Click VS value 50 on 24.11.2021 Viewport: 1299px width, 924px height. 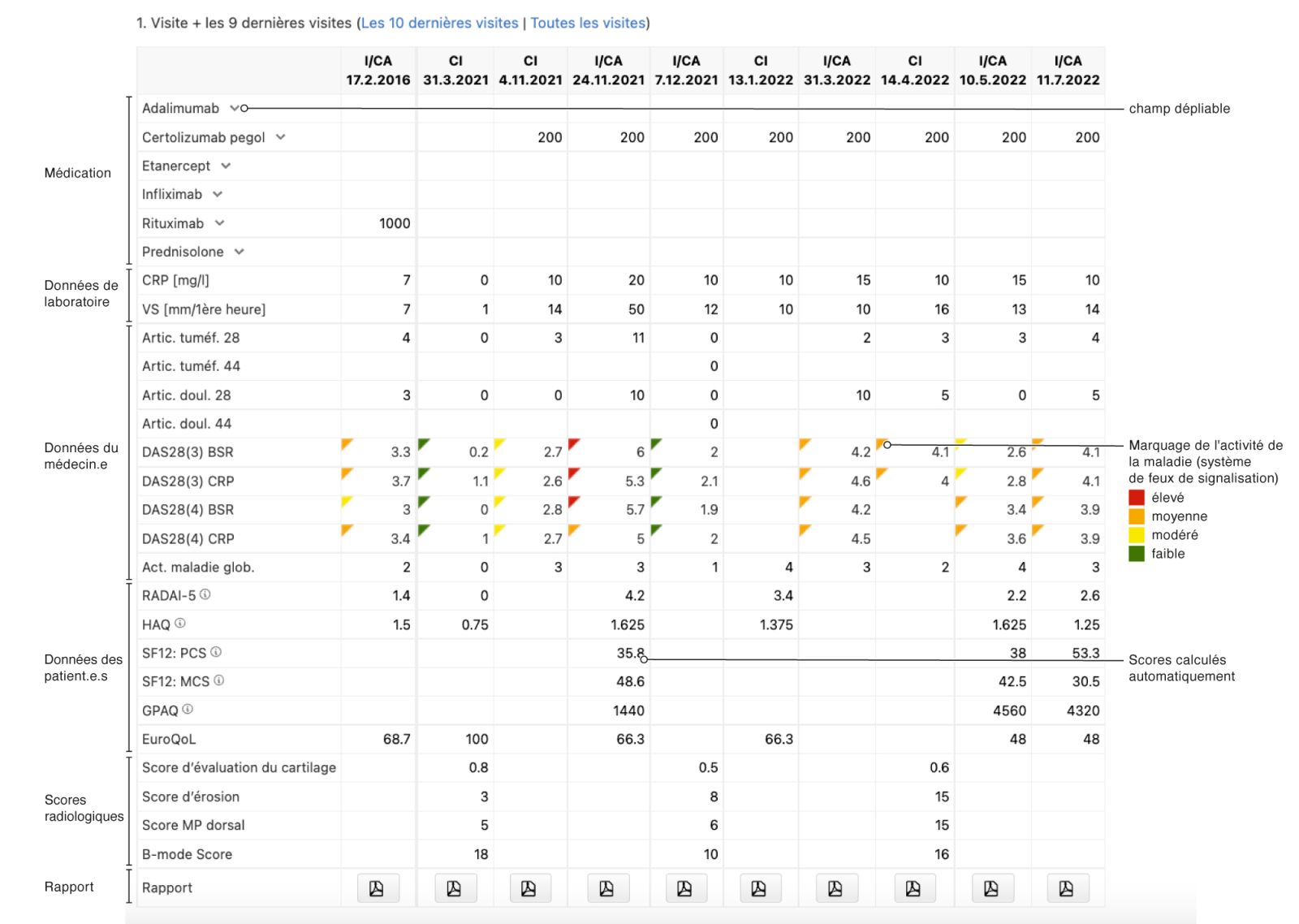point(637,309)
